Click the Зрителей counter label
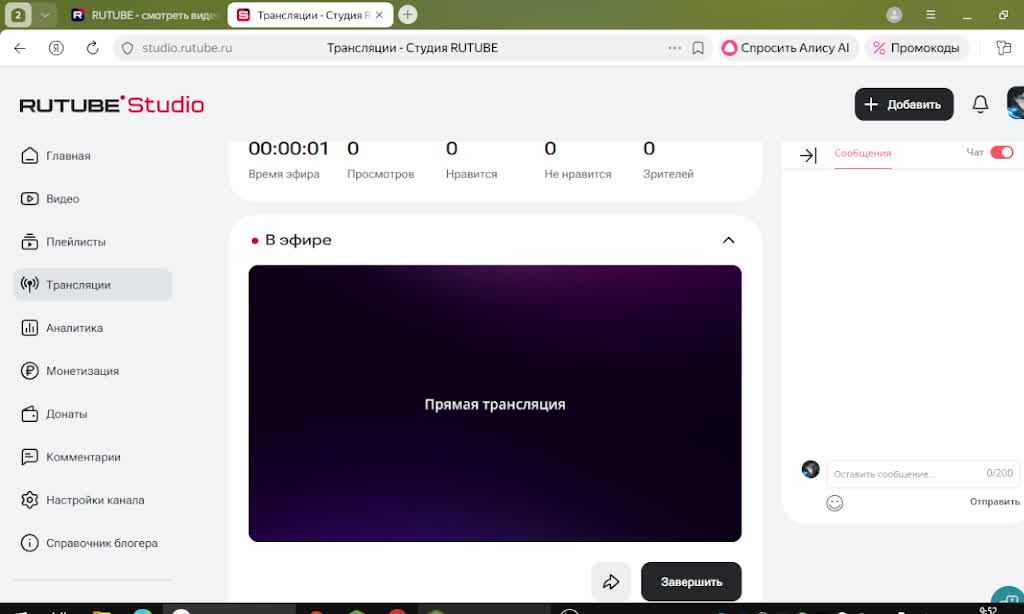This screenshot has height=614, width=1024. click(668, 174)
